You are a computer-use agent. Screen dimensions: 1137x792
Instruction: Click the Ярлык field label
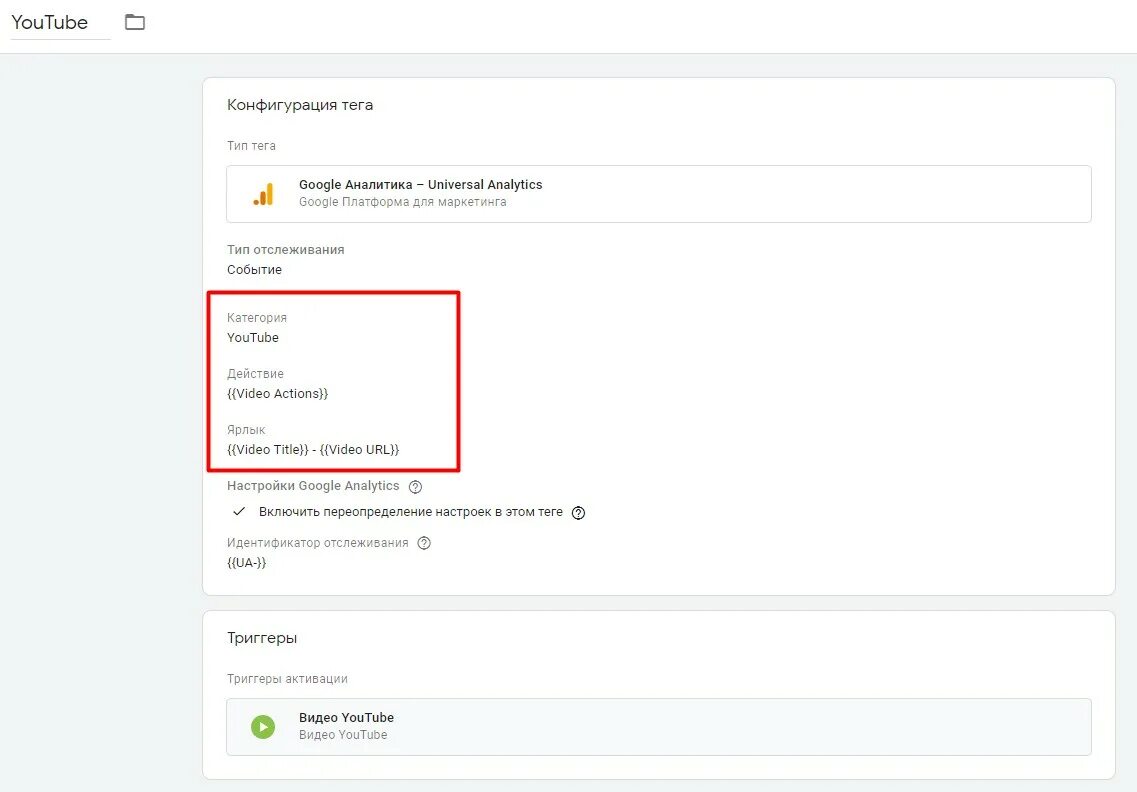click(247, 430)
